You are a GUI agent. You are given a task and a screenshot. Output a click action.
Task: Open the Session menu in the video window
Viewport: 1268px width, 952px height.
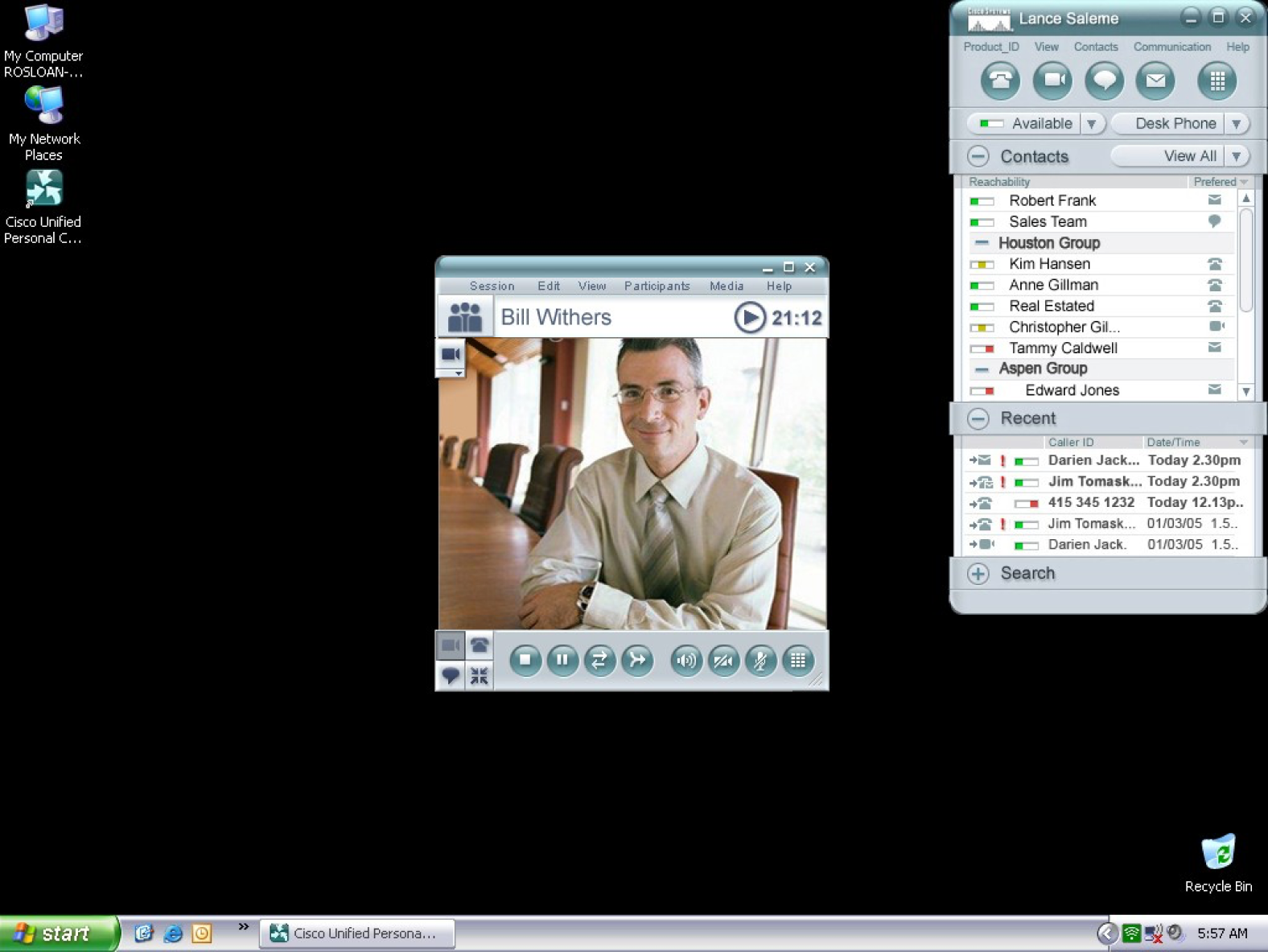click(492, 286)
